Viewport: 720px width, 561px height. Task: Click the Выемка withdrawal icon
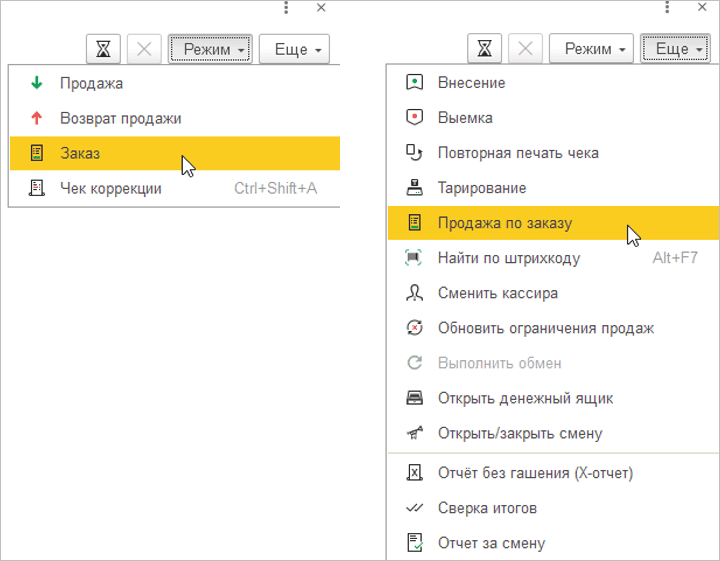coord(414,118)
